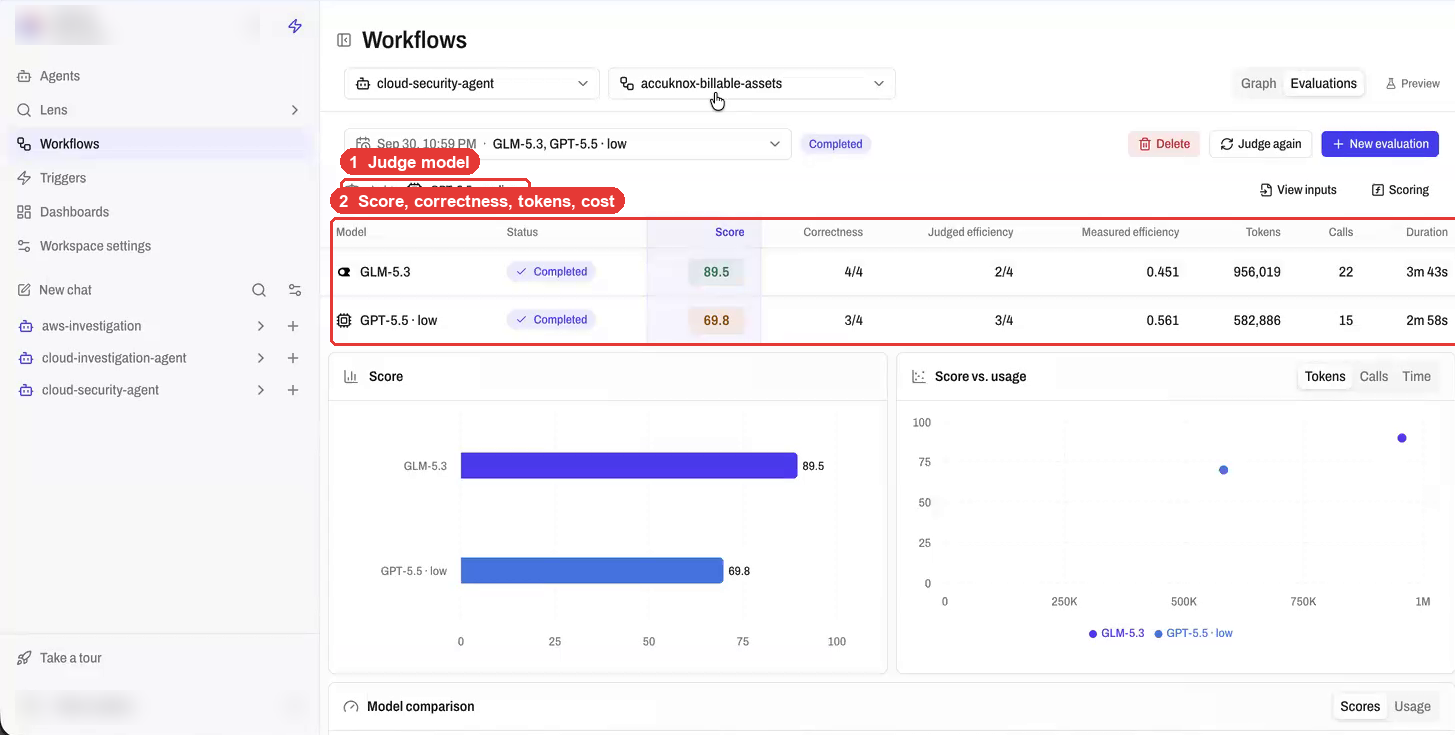Click the chat search magnifier icon
The height and width of the screenshot is (735, 1455).
259,290
